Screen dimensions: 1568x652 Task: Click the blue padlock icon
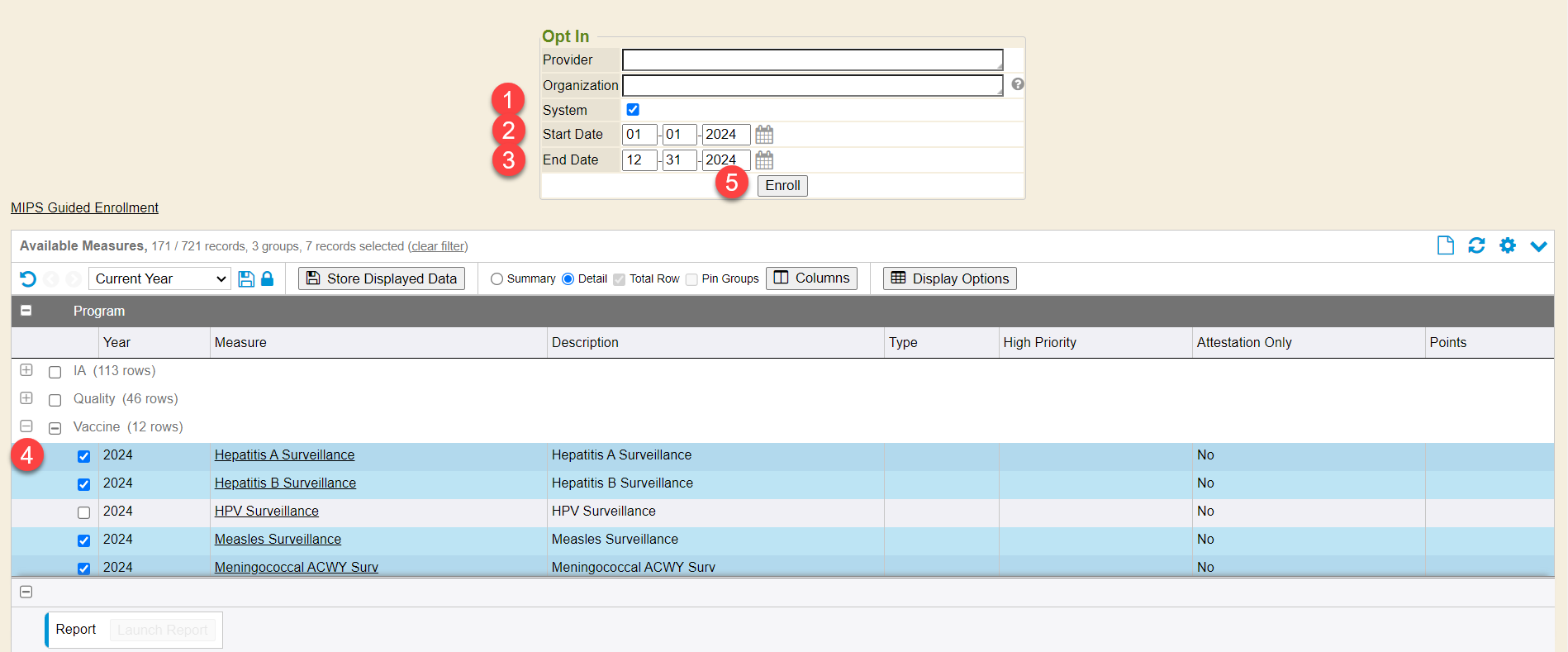coord(267,279)
